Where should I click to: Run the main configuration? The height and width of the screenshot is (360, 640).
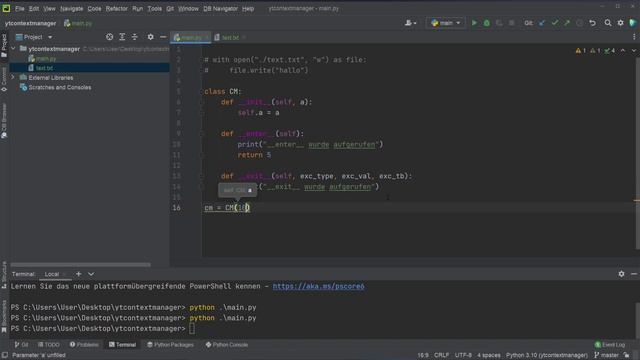click(474, 23)
